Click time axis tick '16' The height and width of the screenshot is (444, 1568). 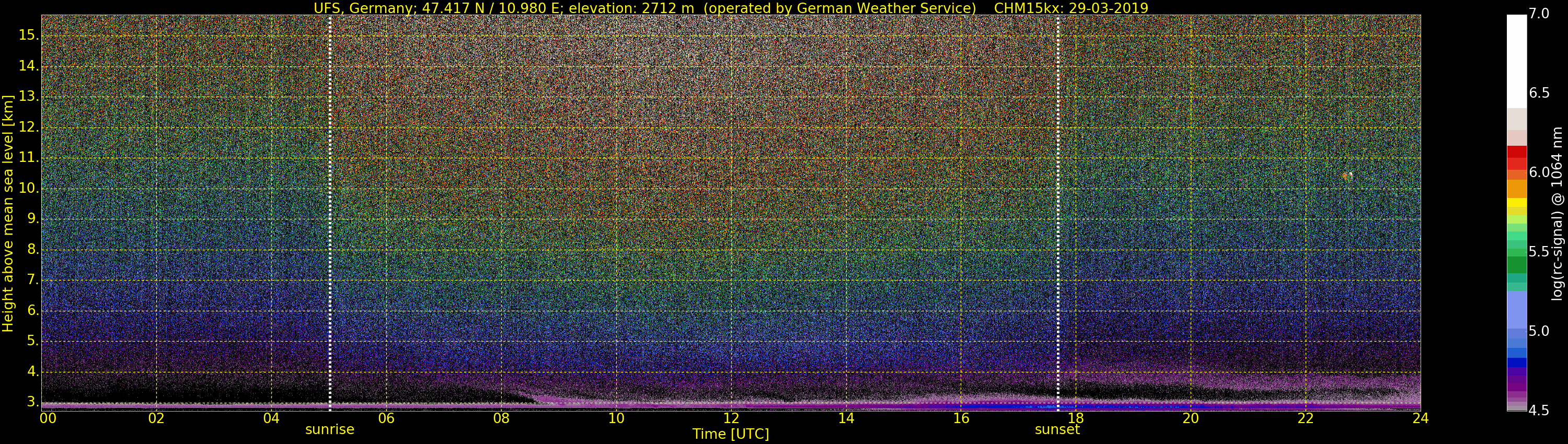tap(961, 418)
